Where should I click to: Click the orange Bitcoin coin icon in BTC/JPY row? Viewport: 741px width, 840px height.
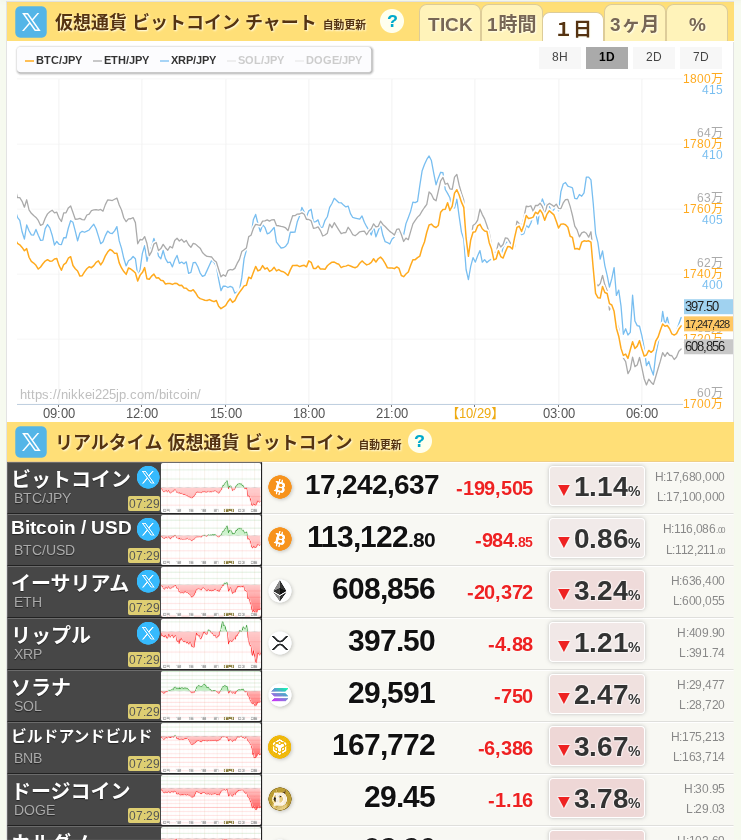coord(279,487)
